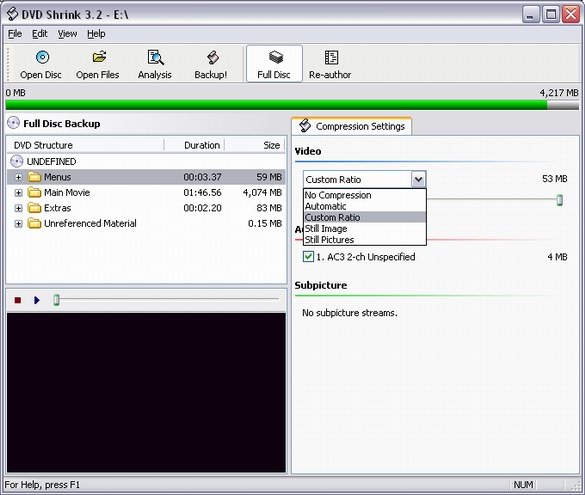Select the Extras row label
The height and width of the screenshot is (495, 585).
[57, 208]
